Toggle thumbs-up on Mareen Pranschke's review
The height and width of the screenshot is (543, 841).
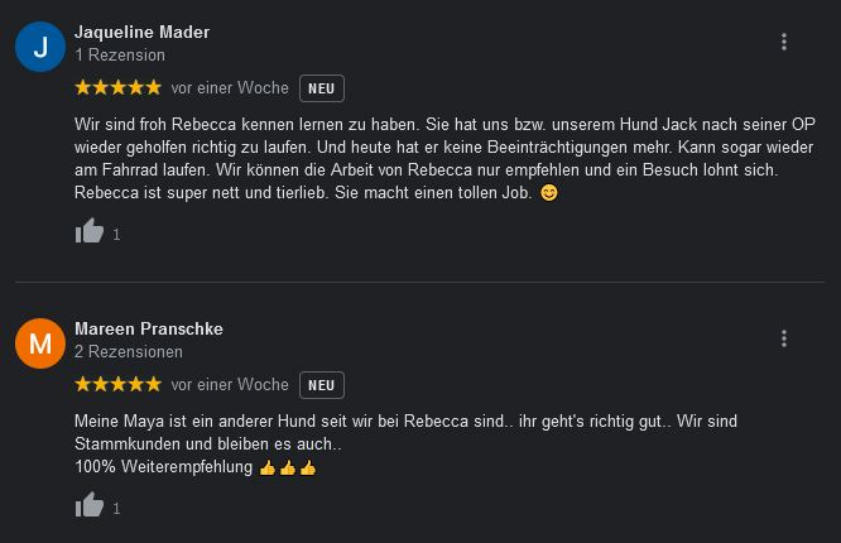[x=90, y=506]
